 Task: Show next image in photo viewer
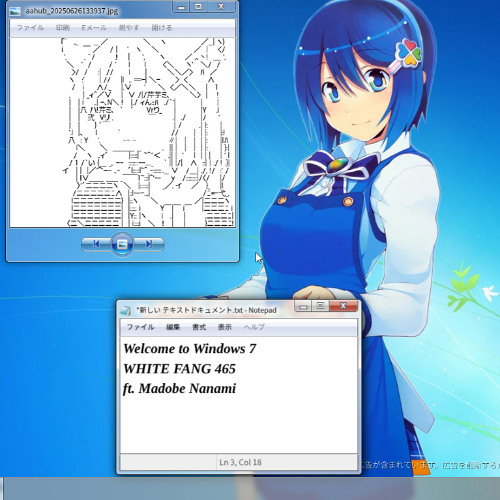click(149, 244)
